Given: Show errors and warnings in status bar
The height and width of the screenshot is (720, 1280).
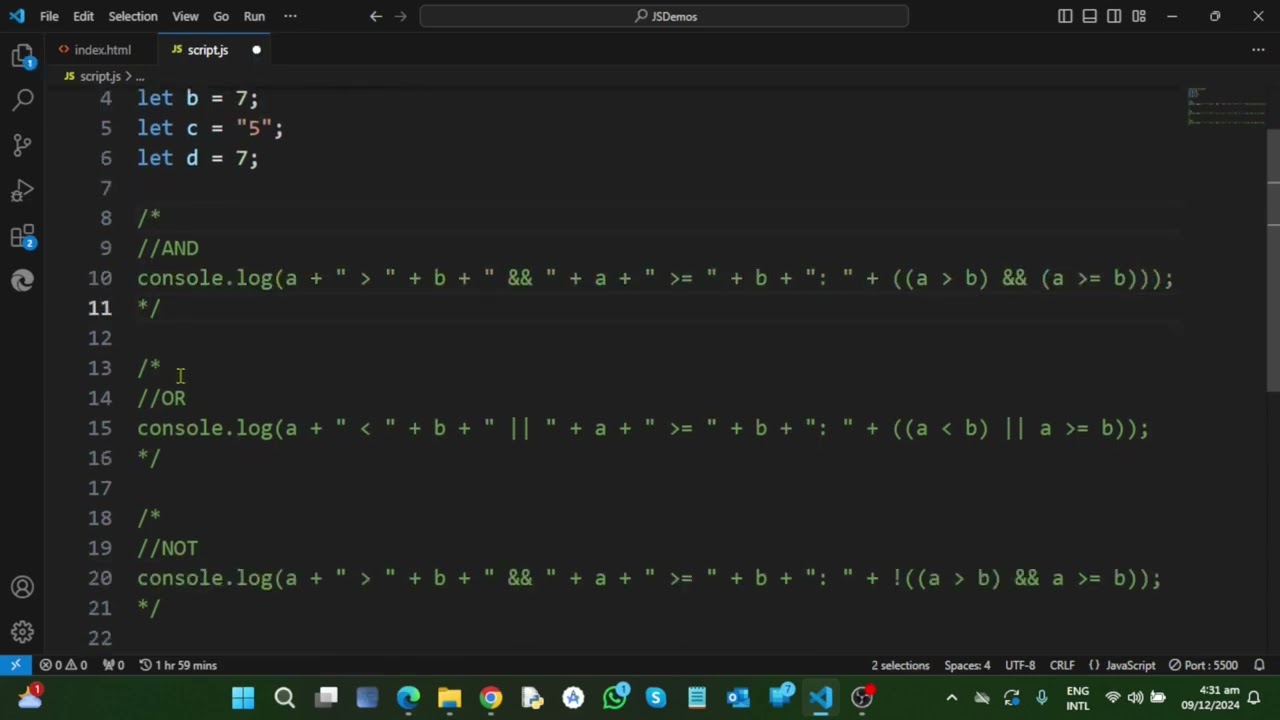Looking at the screenshot, I should click(x=63, y=665).
